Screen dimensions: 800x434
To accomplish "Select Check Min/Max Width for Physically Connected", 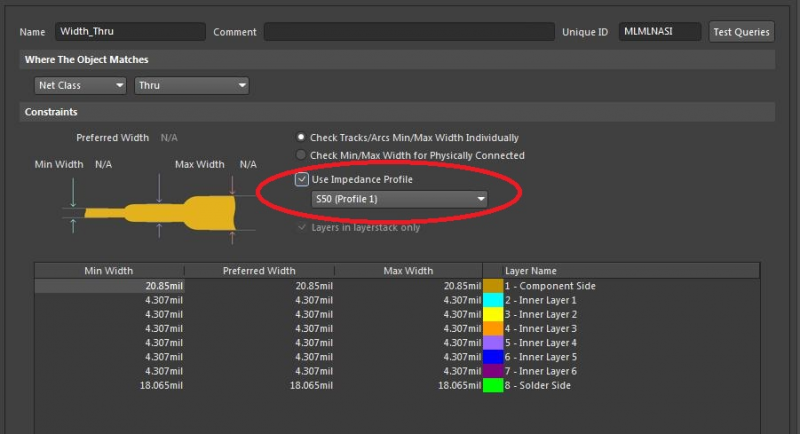I will [x=301, y=155].
